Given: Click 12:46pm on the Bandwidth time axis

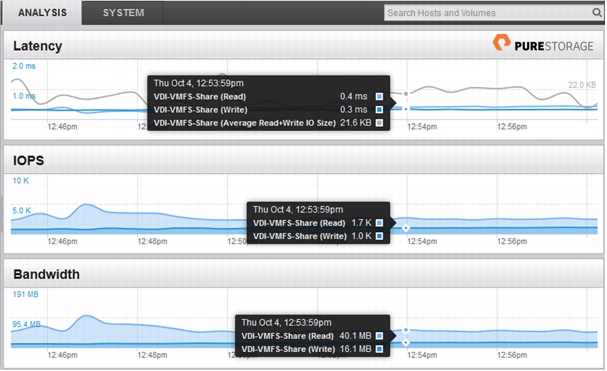Looking at the screenshot, I should pos(62,355).
